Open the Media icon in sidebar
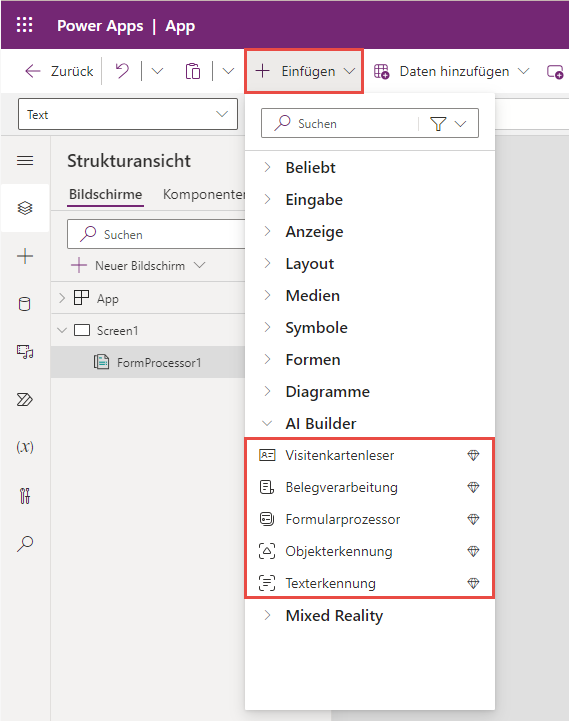This screenshot has width=569, height=721. click(x=25, y=352)
